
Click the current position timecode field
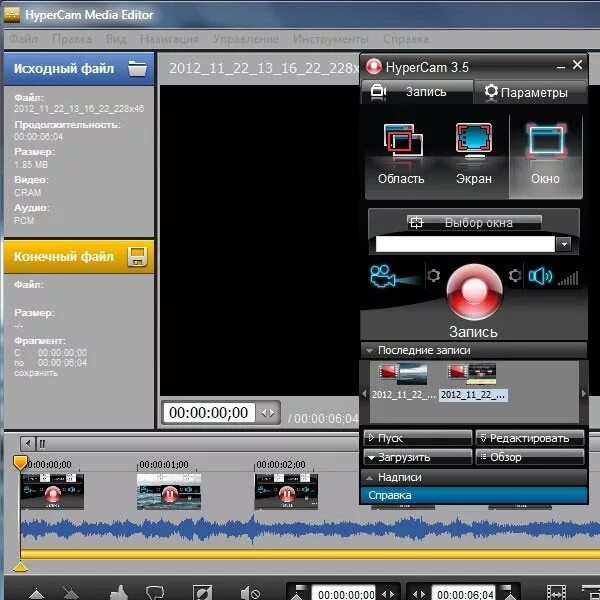click(x=209, y=412)
